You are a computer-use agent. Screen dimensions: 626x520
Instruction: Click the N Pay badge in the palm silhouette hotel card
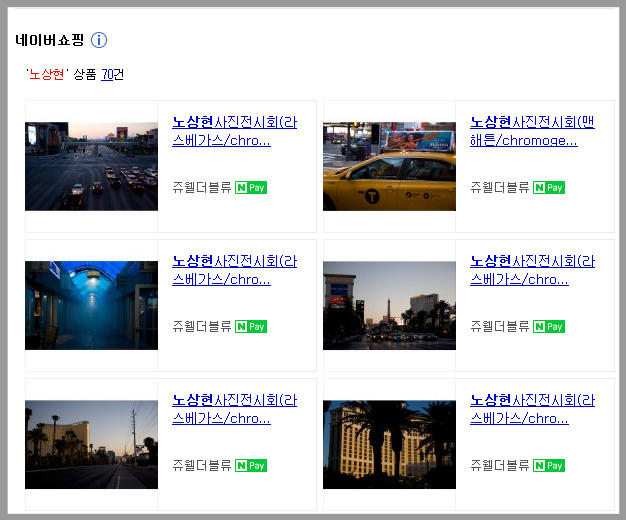pos(549,465)
